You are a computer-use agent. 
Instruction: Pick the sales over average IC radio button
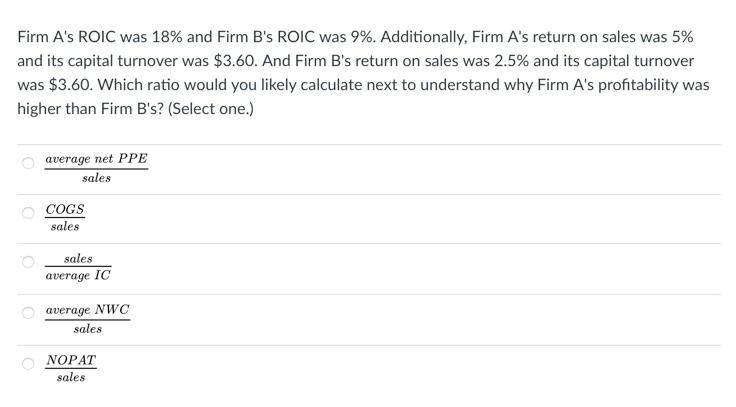tap(28, 261)
